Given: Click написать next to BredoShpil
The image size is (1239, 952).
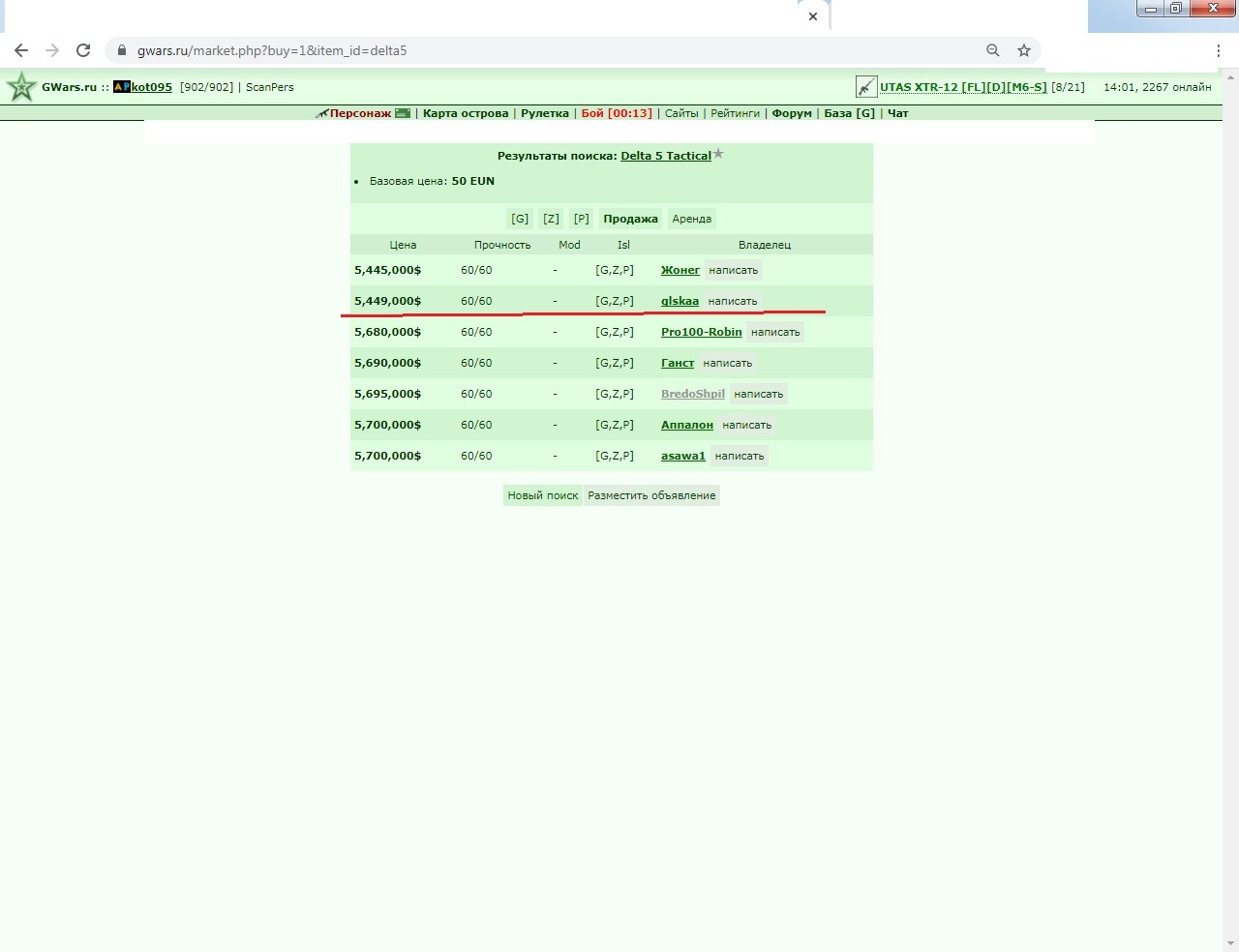Looking at the screenshot, I should click(758, 394).
